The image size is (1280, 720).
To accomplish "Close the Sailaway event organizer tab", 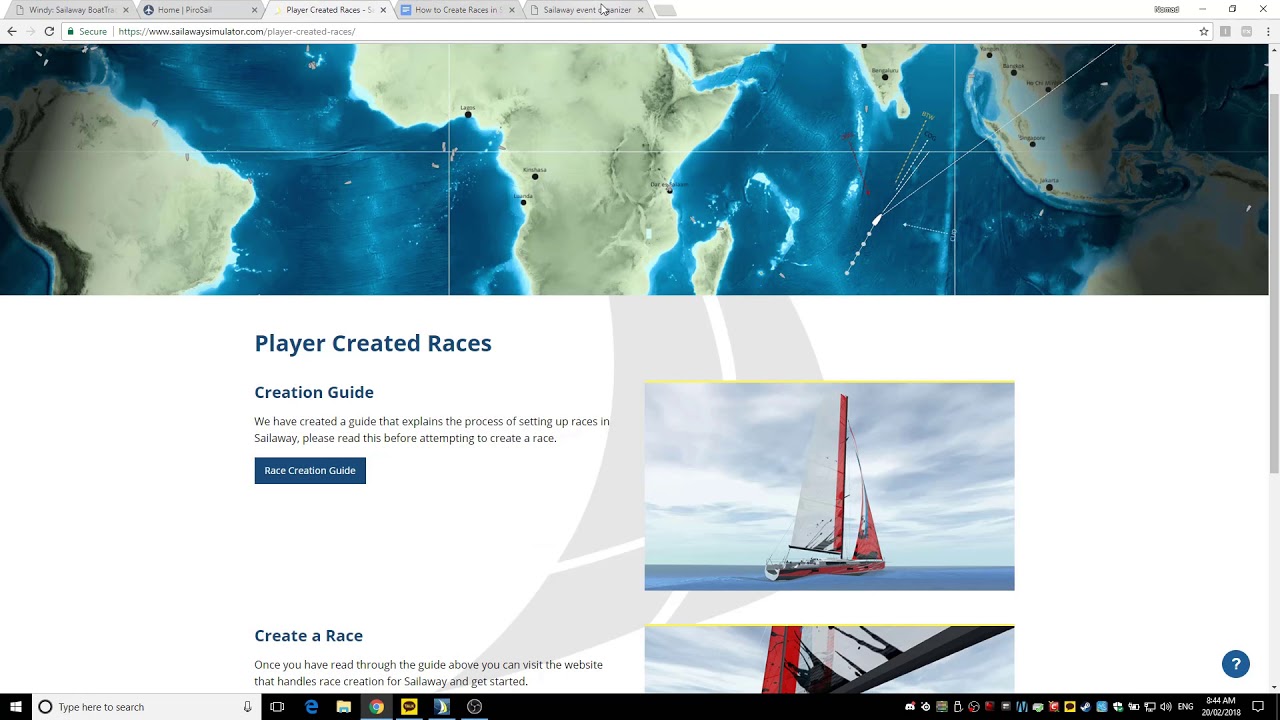I will click(x=640, y=10).
